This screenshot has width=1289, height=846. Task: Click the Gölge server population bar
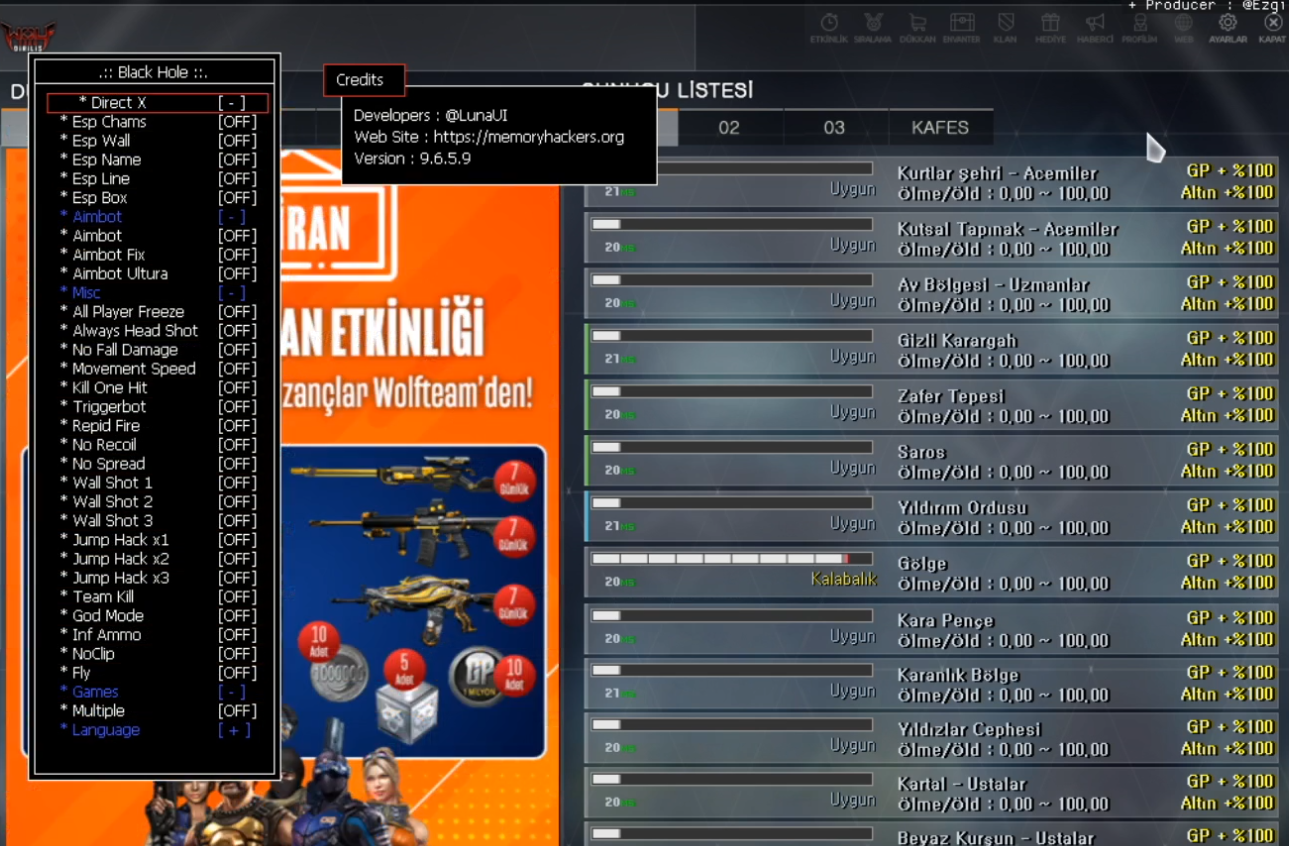(x=732, y=559)
